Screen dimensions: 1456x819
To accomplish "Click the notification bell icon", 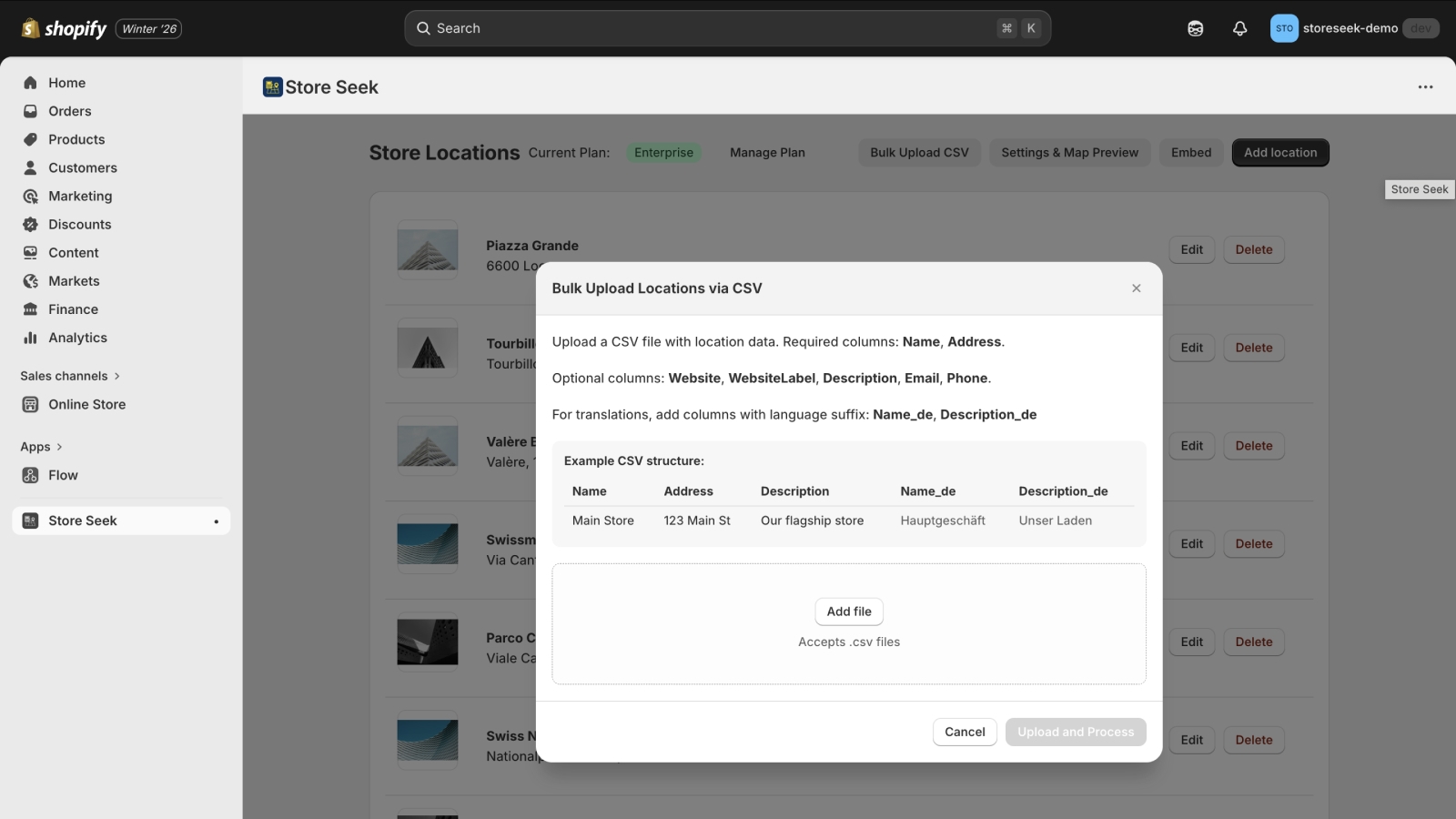I will tap(1239, 28).
